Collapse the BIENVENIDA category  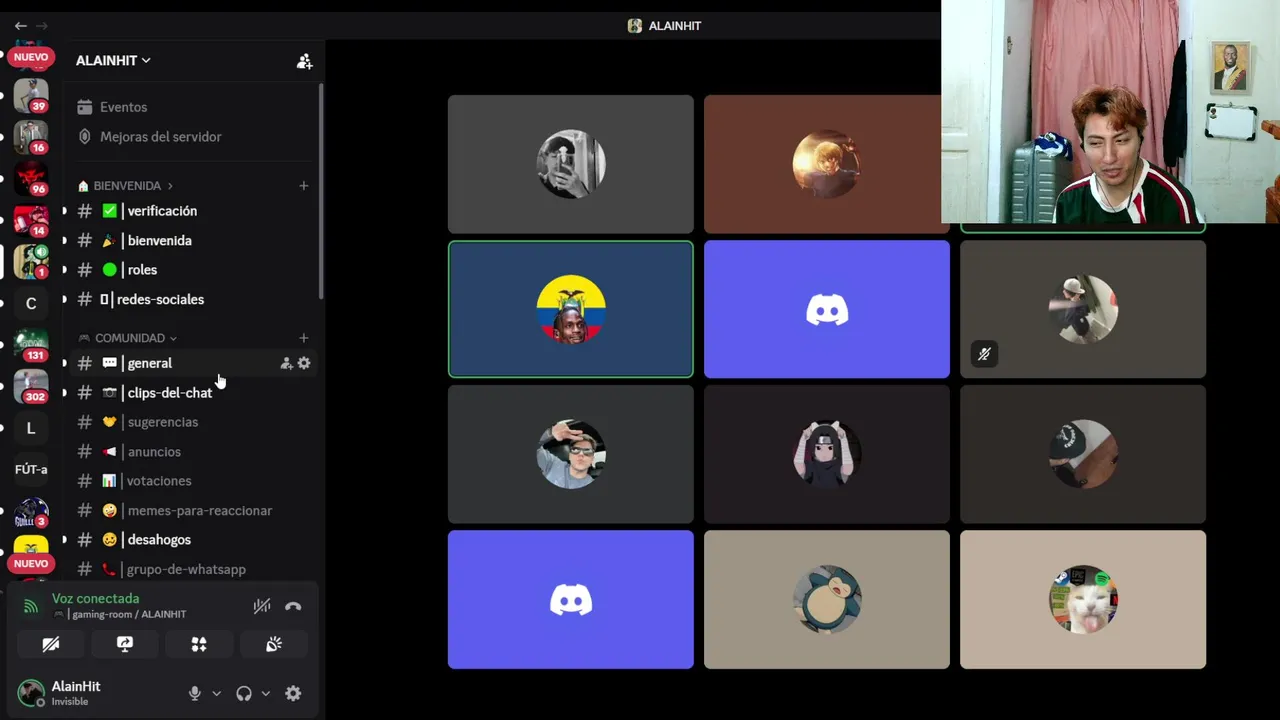[x=126, y=186]
